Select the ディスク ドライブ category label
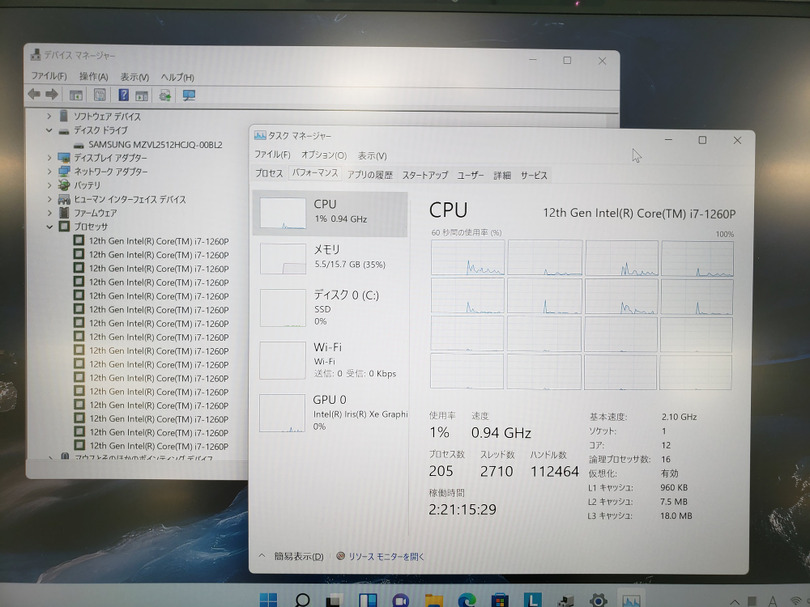The image size is (810, 607). click(x=100, y=130)
